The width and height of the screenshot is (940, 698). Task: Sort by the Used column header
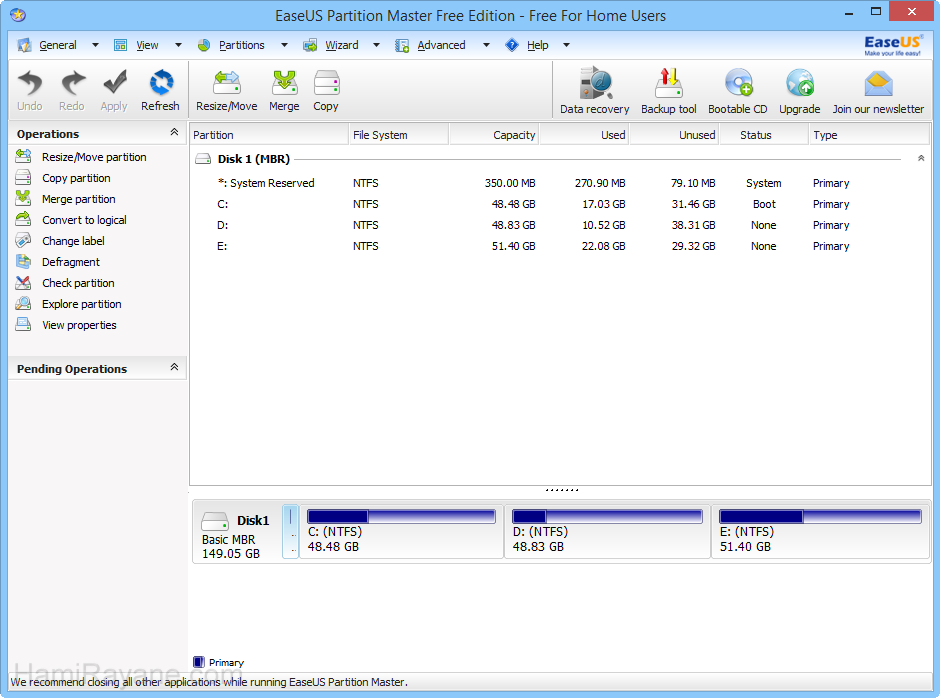click(584, 135)
